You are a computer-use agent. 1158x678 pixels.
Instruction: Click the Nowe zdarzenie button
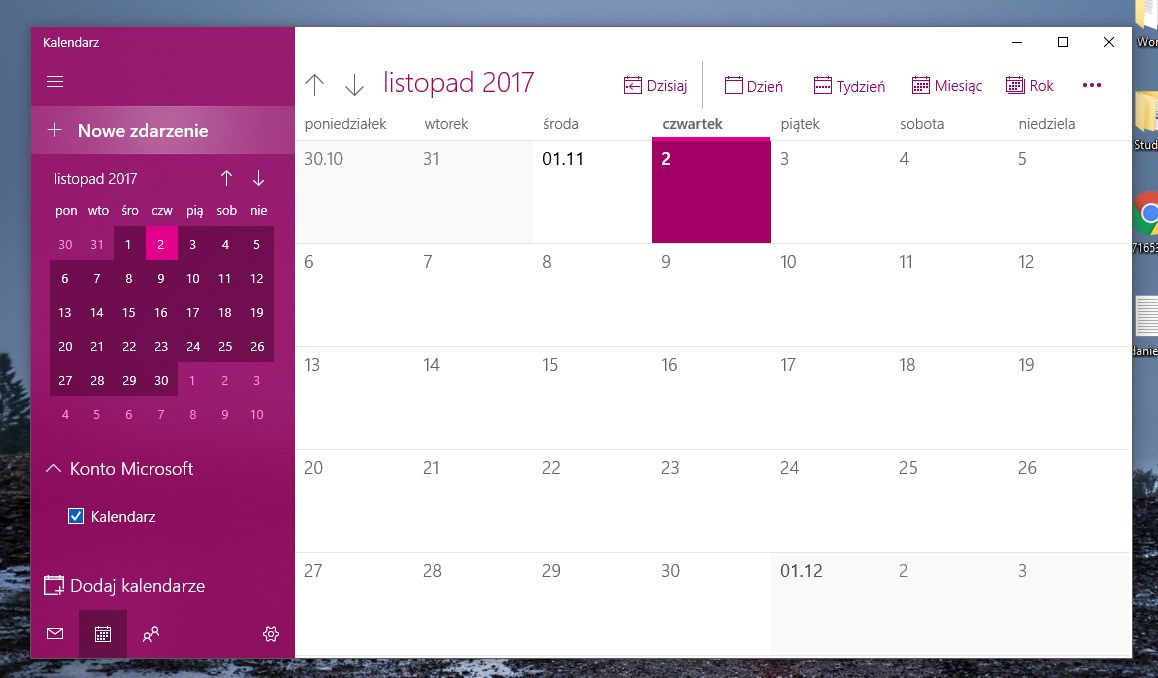pos(162,131)
